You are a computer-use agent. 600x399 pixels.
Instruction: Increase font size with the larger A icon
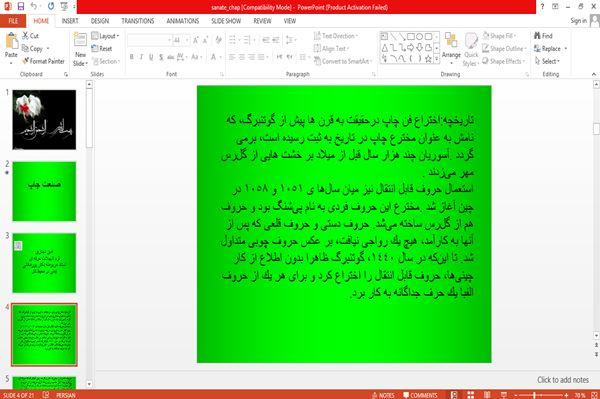[x=196, y=40]
